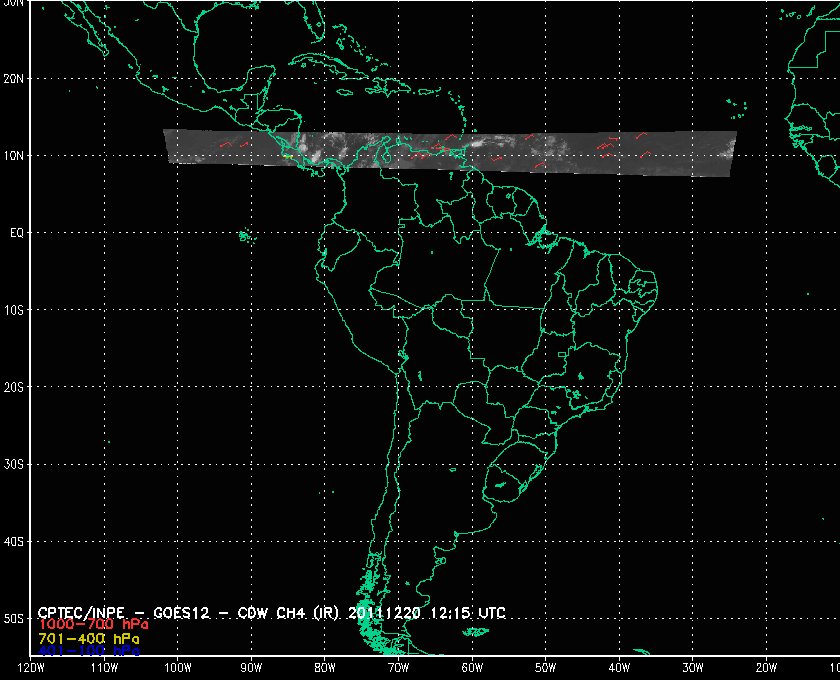Click the Falkland Islands outline near 60W
Viewport: 840px width, 680px height.
[x=475, y=632]
